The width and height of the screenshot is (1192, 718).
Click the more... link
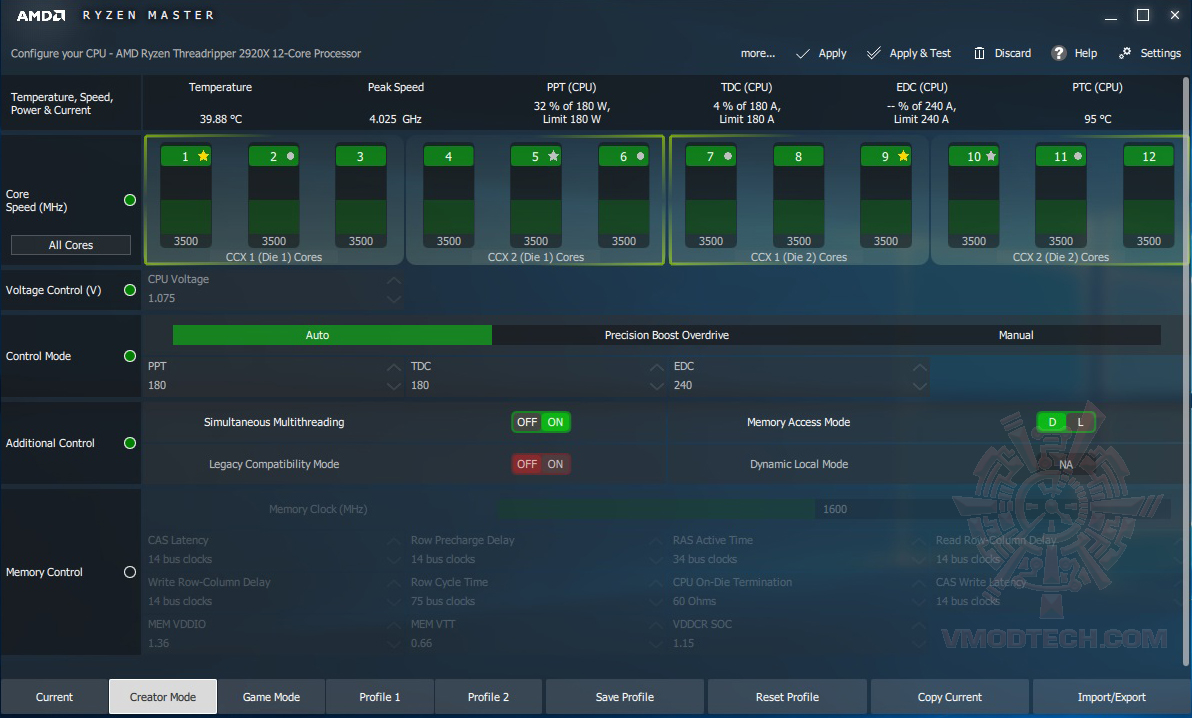(758, 53)
